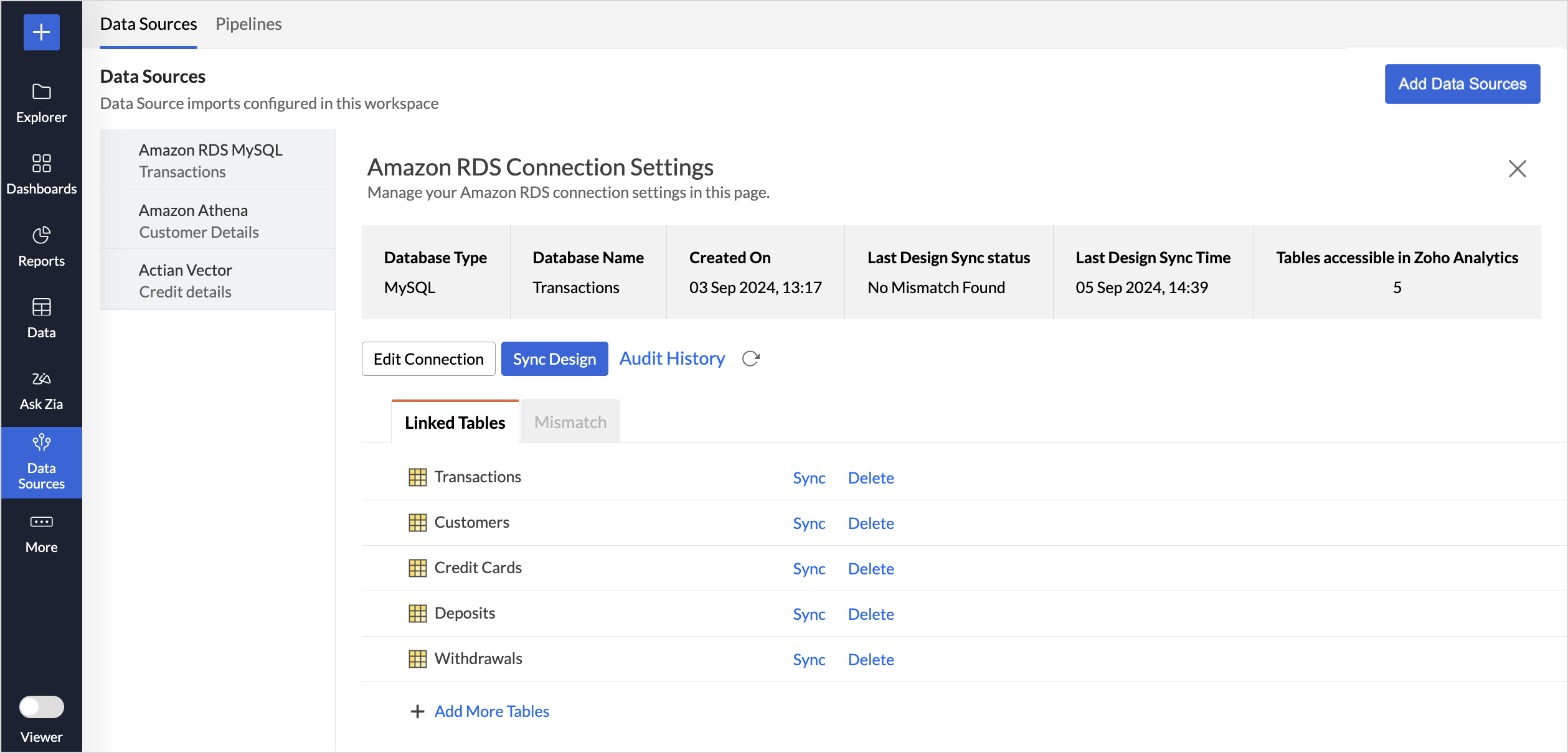Click the MySQL database type value
The image size is (1568, 753).
(409, 287)
